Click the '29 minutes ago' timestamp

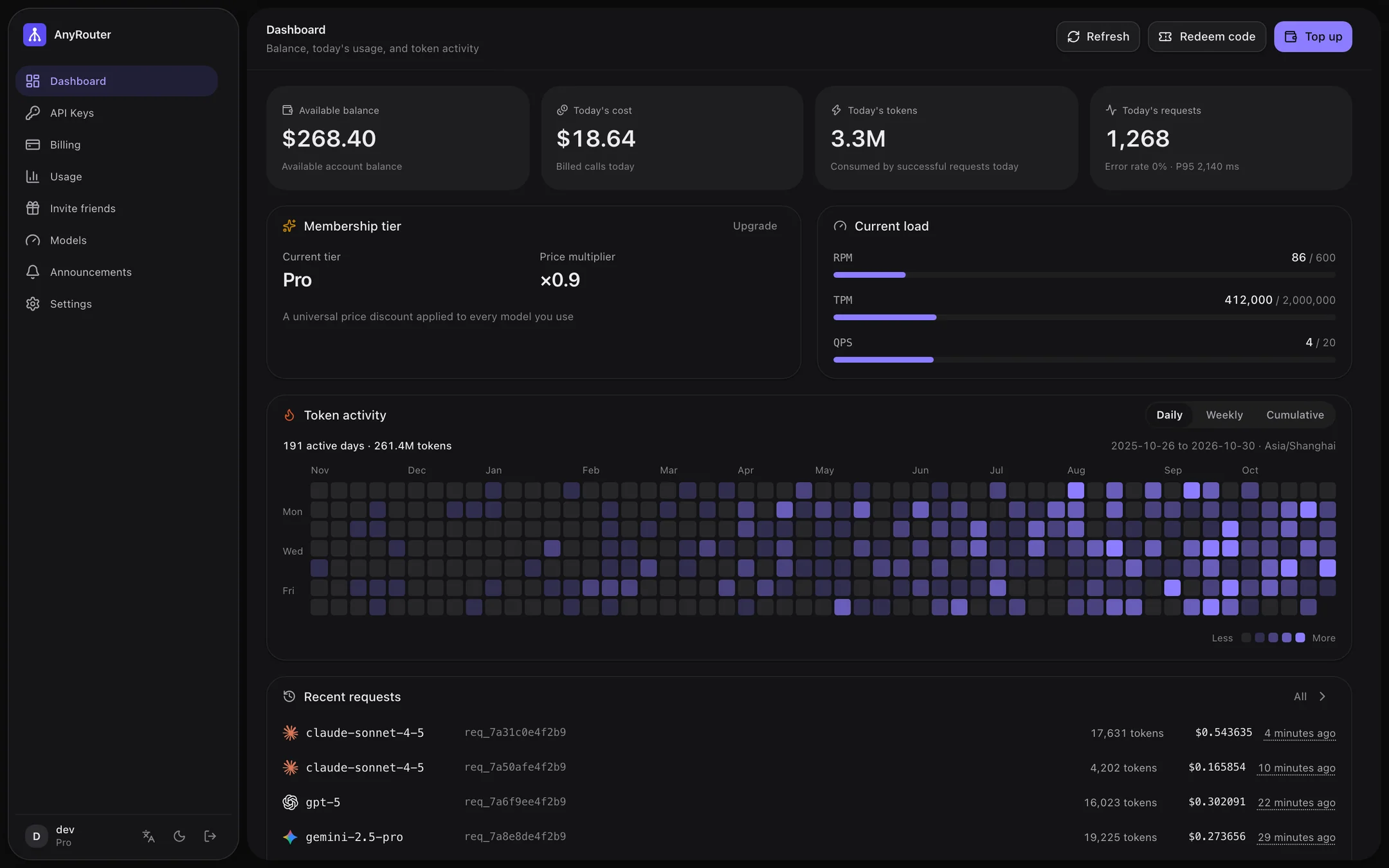click(1296, 838)
